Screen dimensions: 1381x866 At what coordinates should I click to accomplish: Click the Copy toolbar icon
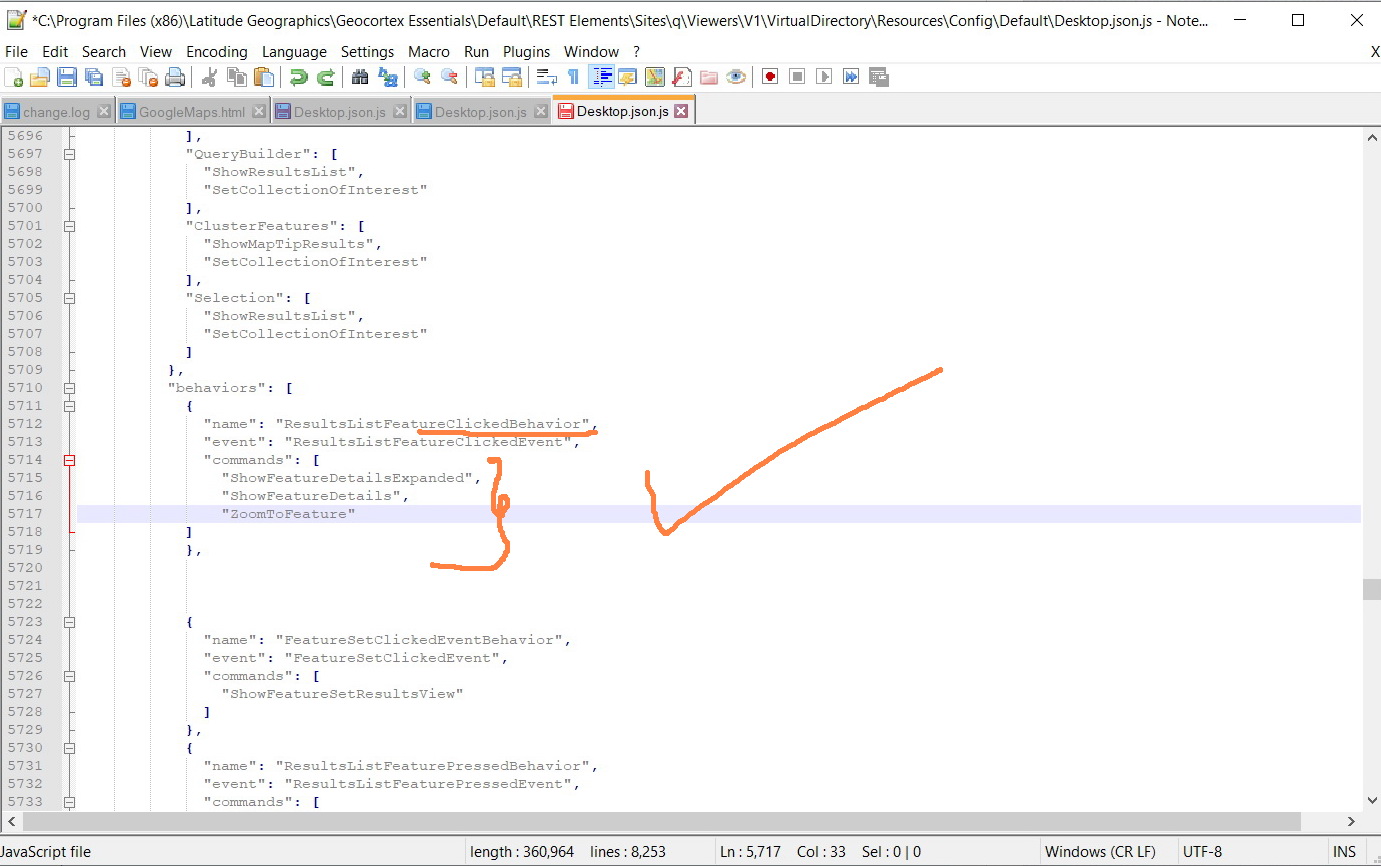pyautogui.click(x=237, y=77)
